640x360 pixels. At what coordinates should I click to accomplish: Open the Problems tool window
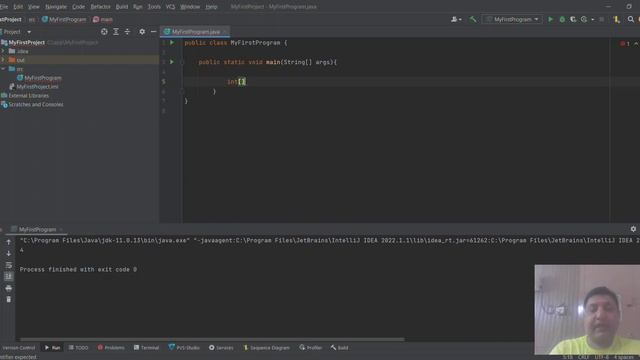coord(111,348)
